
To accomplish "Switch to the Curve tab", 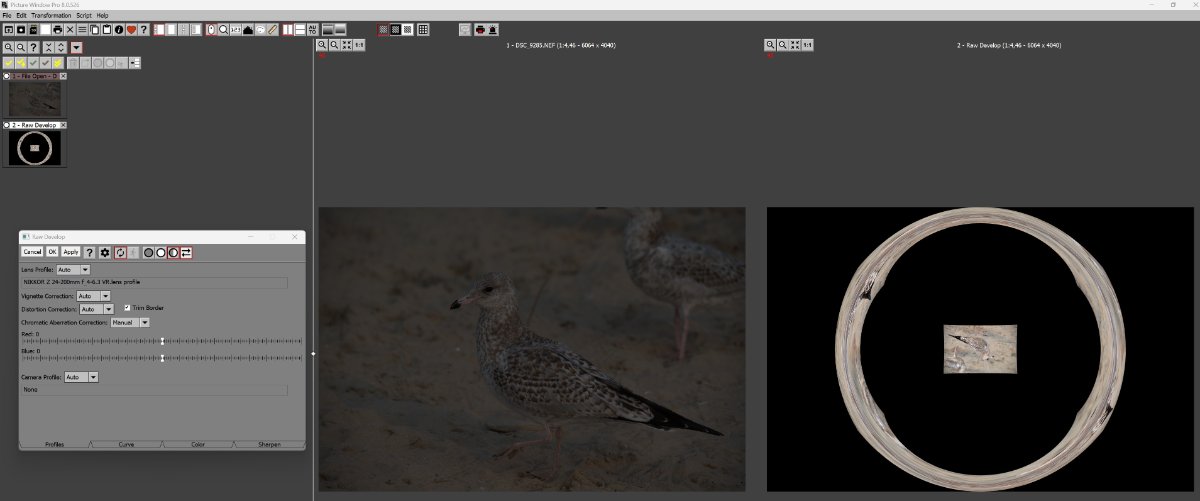I will 126,444.
